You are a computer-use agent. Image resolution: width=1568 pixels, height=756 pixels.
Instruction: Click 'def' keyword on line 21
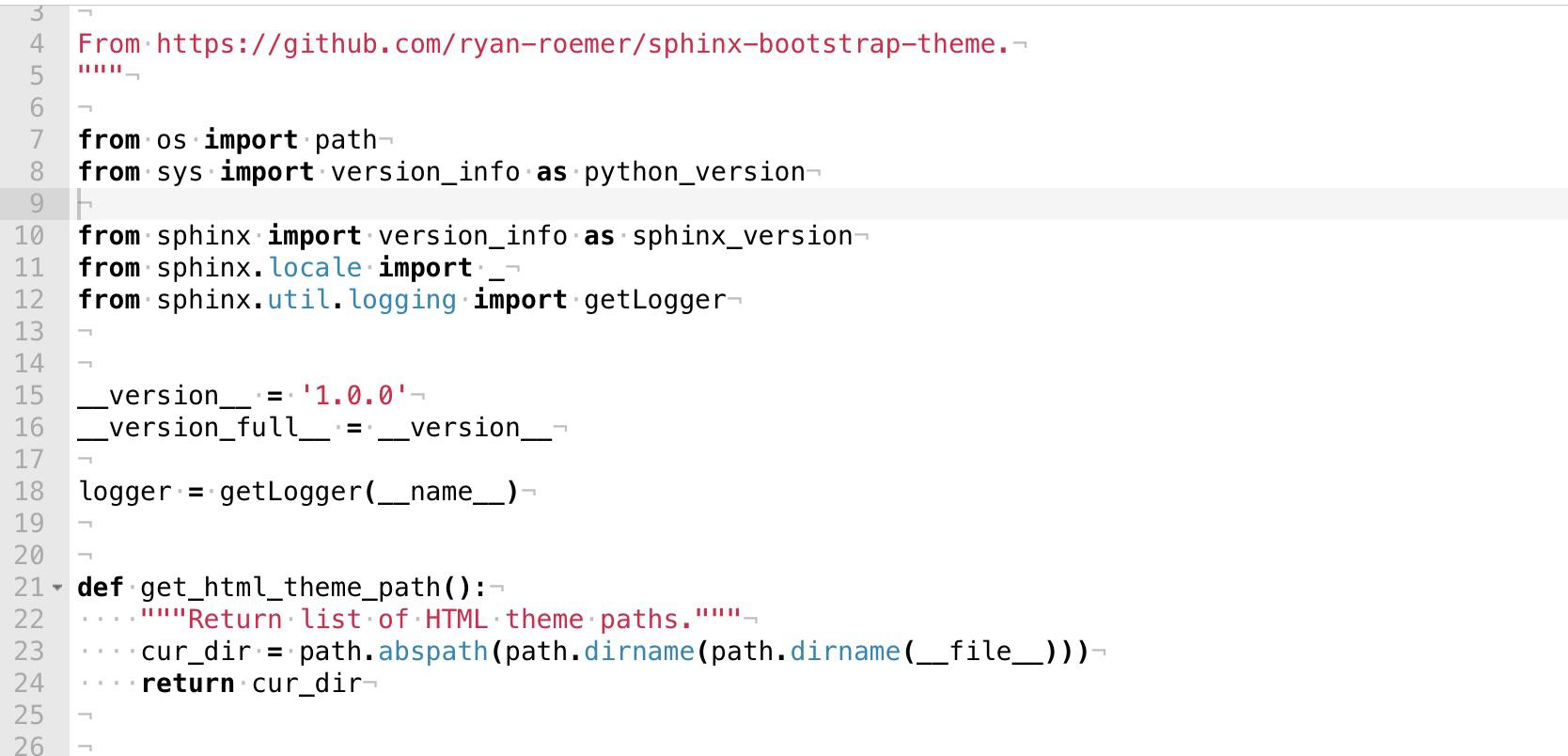click(x=102, y=588)
